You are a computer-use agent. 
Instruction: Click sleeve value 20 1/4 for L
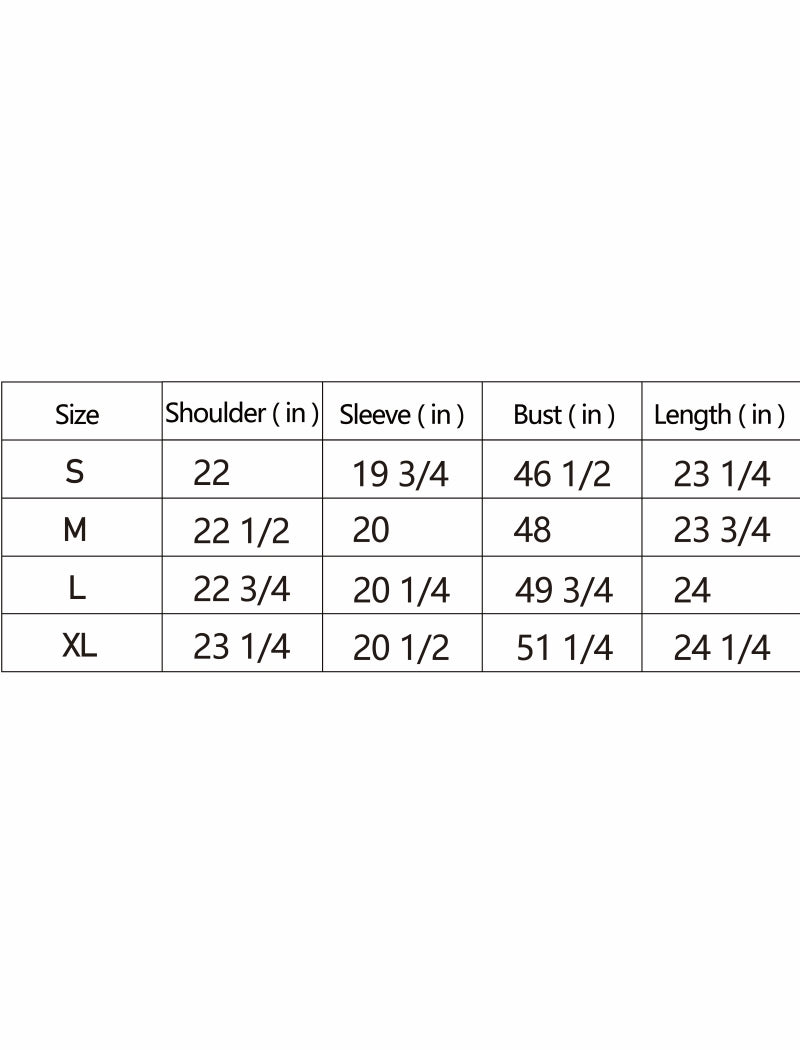pos(401,591)
